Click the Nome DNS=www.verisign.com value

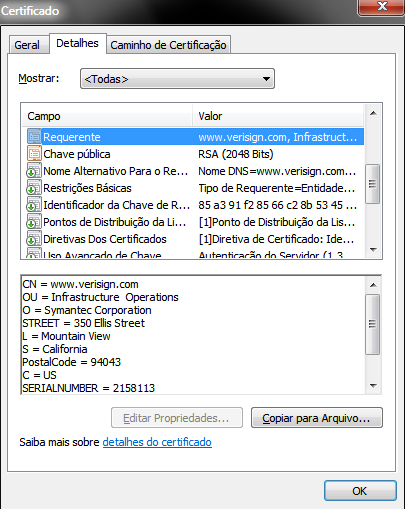coord(277,171)
